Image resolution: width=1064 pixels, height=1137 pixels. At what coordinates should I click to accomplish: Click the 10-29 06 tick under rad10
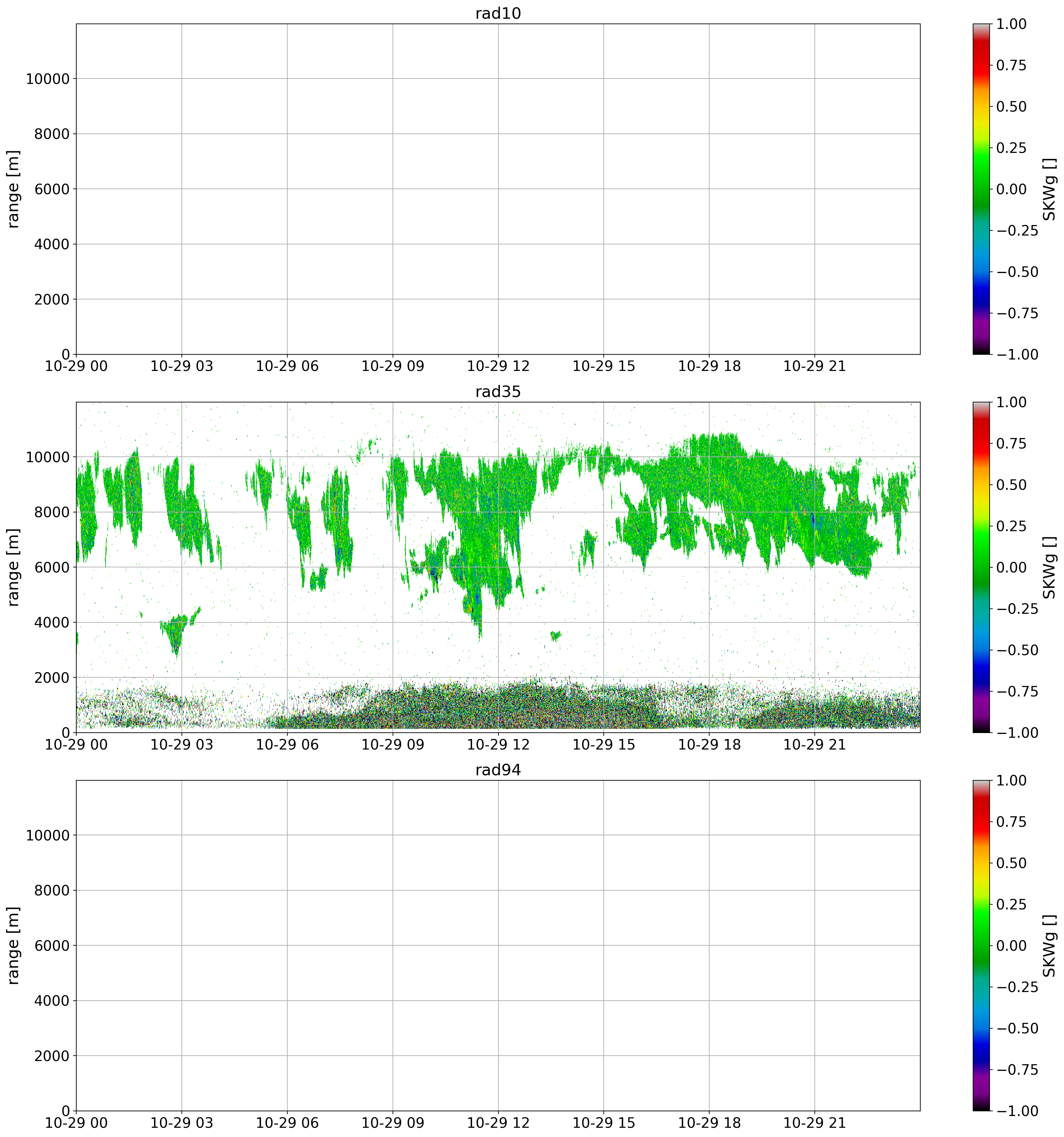tap(287, 366)
